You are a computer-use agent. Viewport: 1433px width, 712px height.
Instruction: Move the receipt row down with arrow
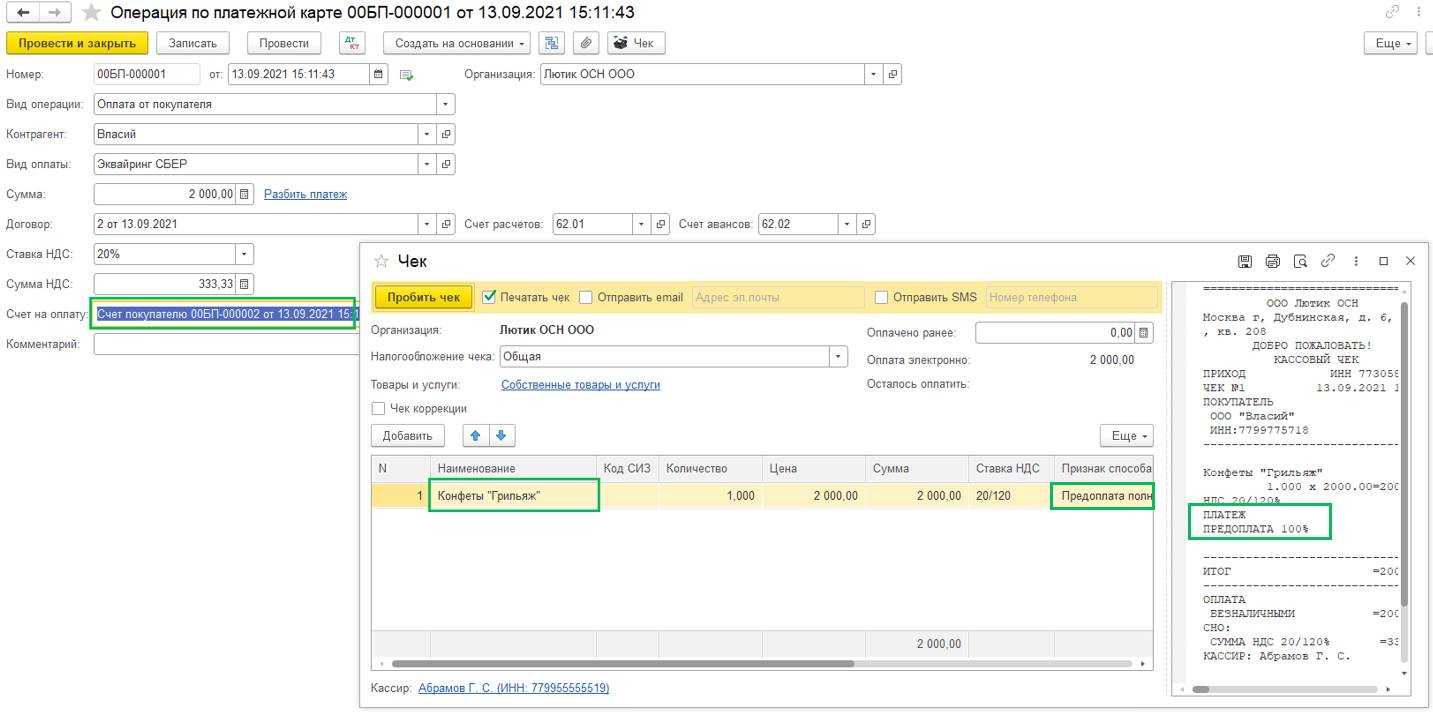point(501,436)
